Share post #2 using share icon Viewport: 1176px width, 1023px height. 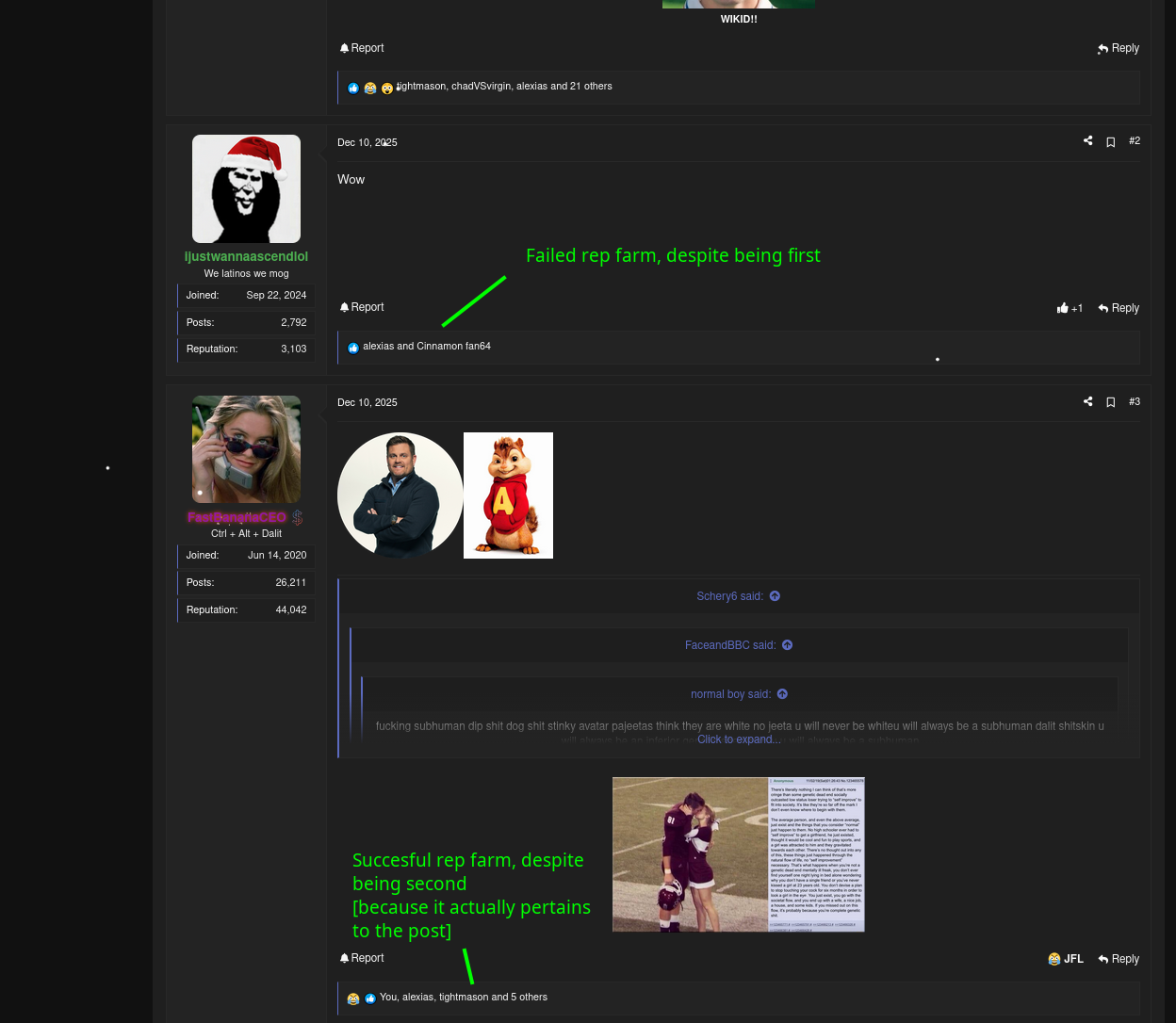click(x=1087, y=141)
